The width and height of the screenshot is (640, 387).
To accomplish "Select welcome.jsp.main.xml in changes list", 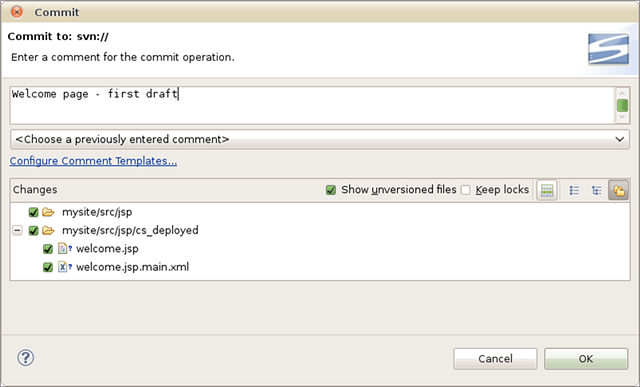I will click(x=132, y=267).
